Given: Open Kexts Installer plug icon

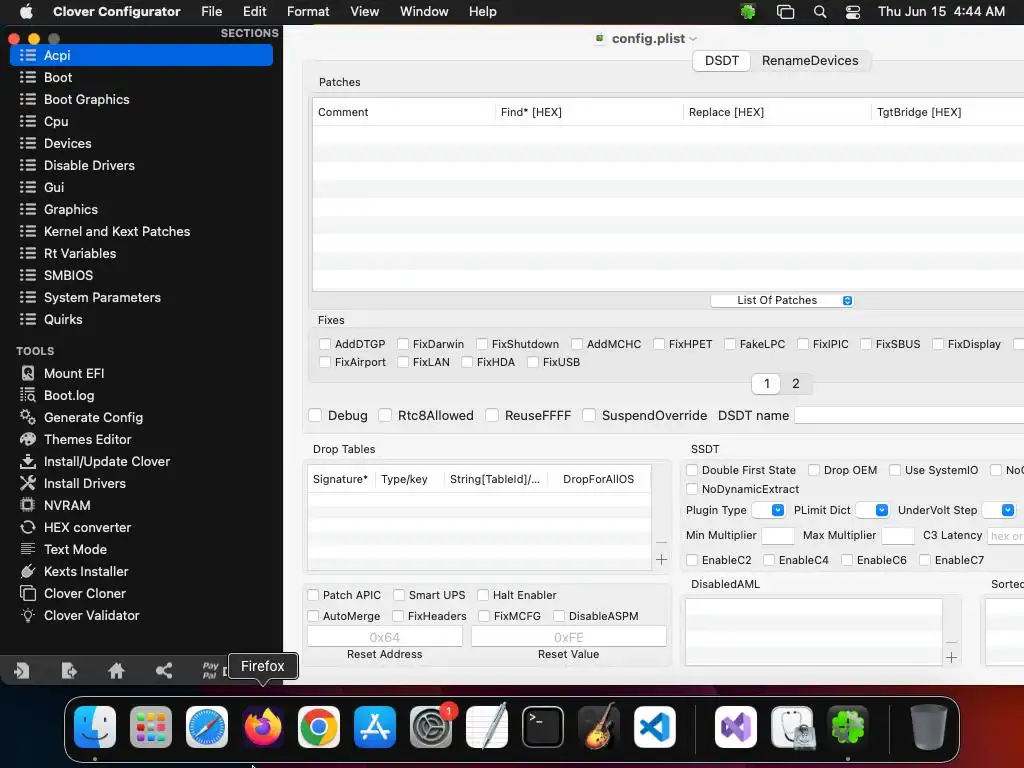Looking at the screenshot, I should tap(27, 571).
